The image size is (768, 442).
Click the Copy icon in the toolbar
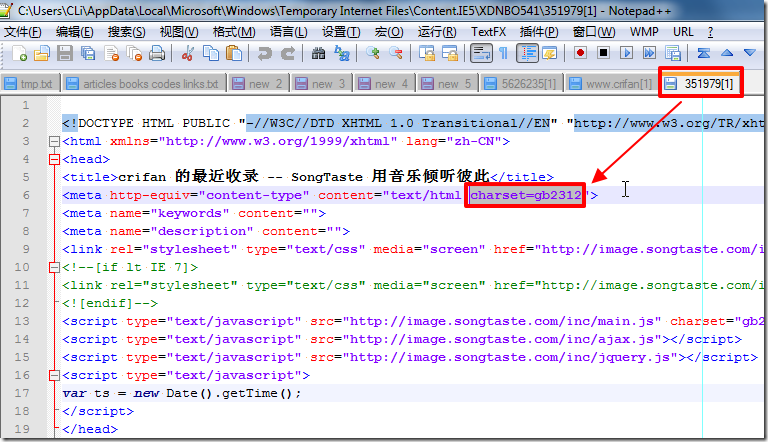coord(211,53)
